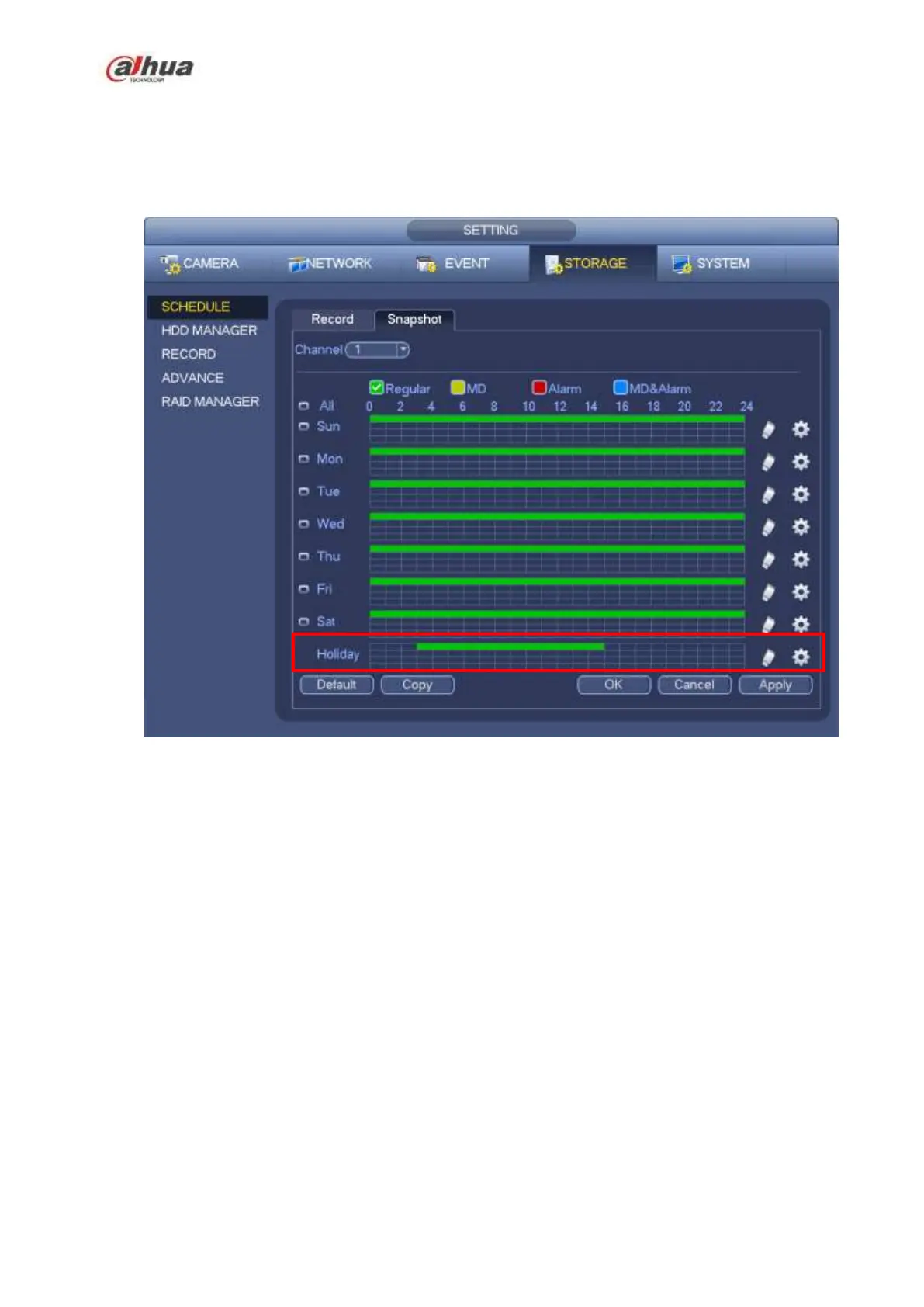Screen dimensions: 924x1307
Task: Toggle the Mon link checkbox
Action: tap(303, 459)
